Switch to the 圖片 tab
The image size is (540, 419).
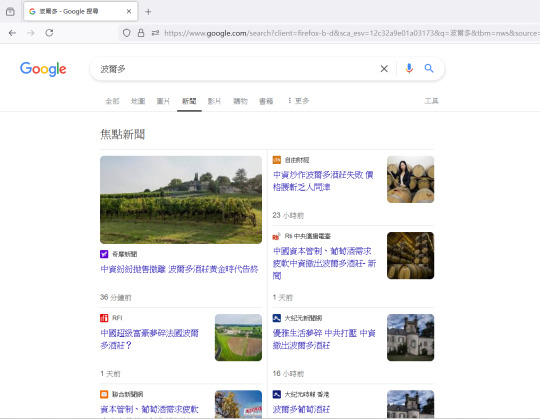click(x=163, y=101)
